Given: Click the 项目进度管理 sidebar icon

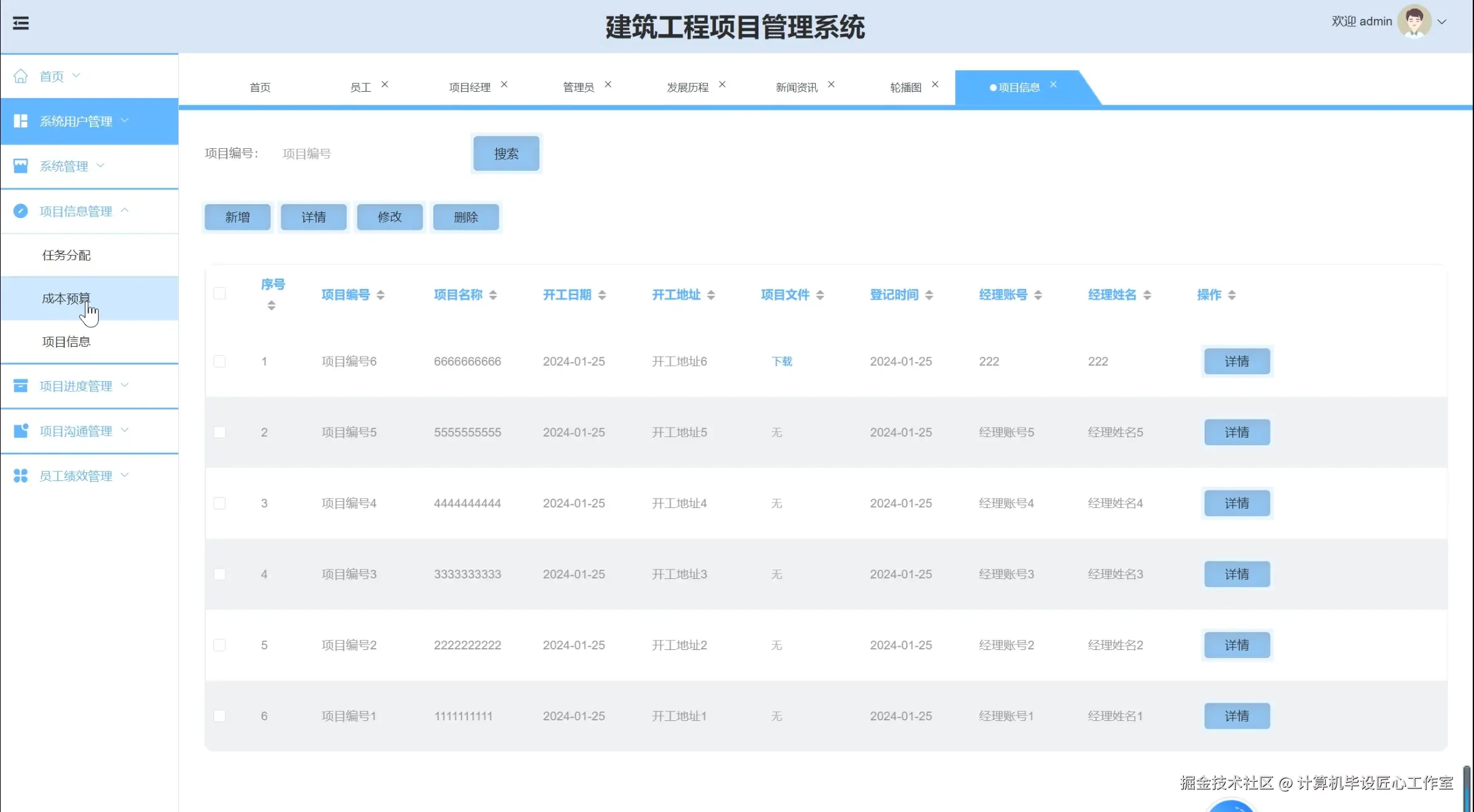Looking at the screenshot, I should coord(21,386).
